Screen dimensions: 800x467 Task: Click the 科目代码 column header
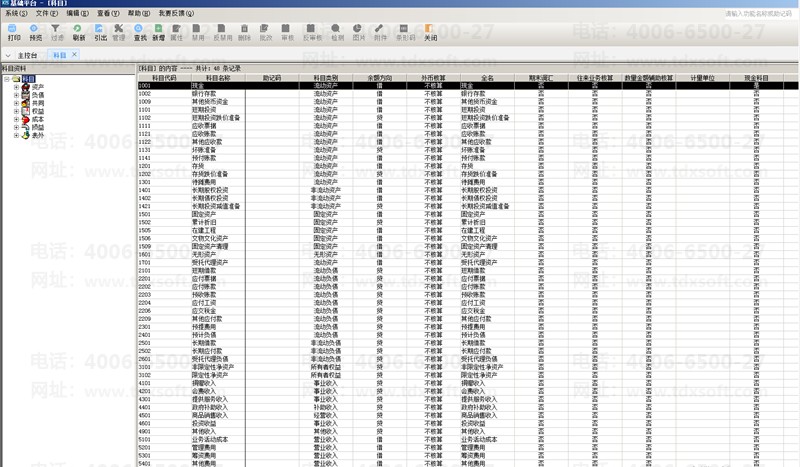[x=163, y=77]
